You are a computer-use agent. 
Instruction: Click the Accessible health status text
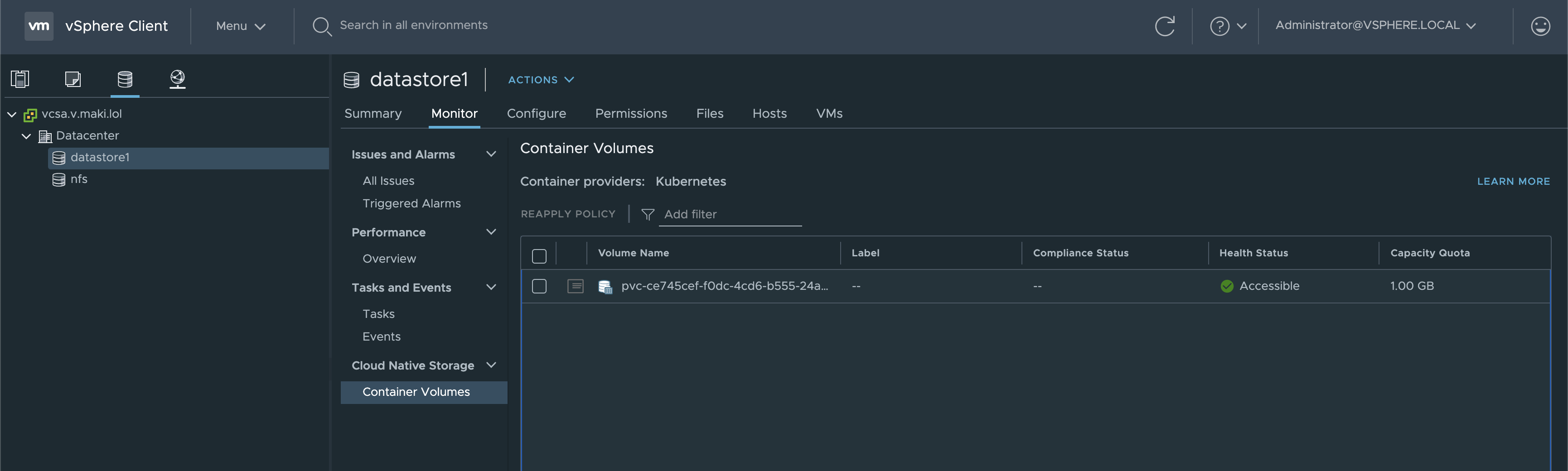coord(1269,286)
